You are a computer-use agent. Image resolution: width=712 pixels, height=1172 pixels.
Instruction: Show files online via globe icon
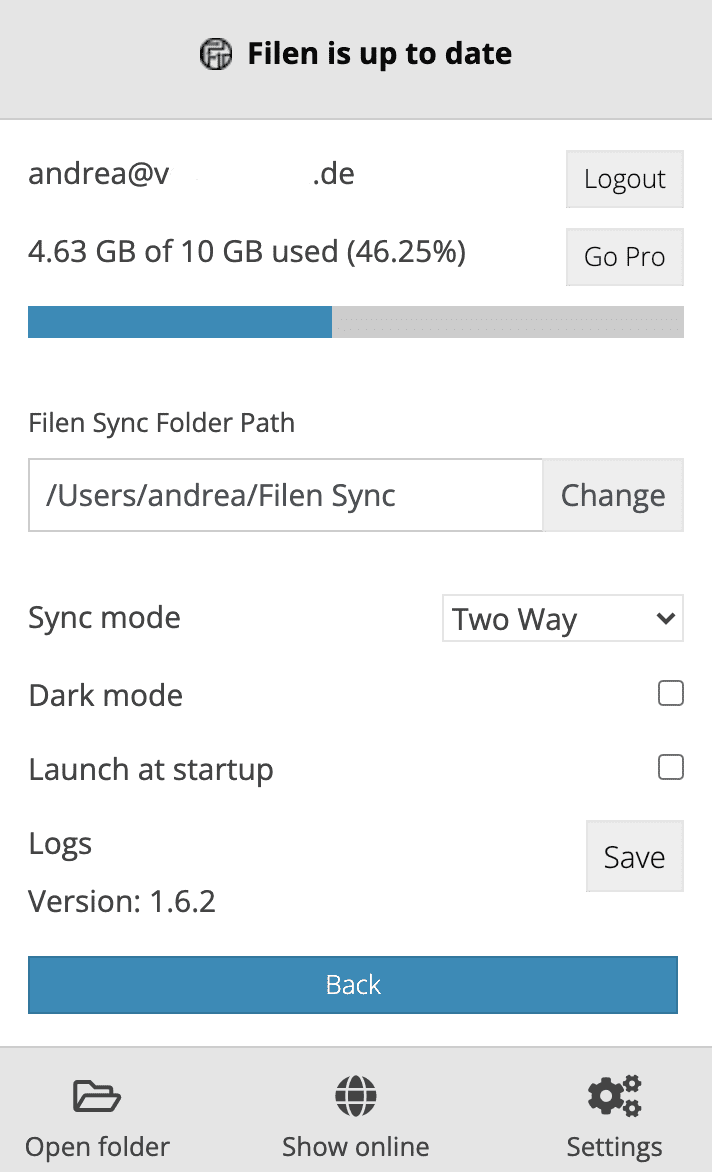(355, 1097)
